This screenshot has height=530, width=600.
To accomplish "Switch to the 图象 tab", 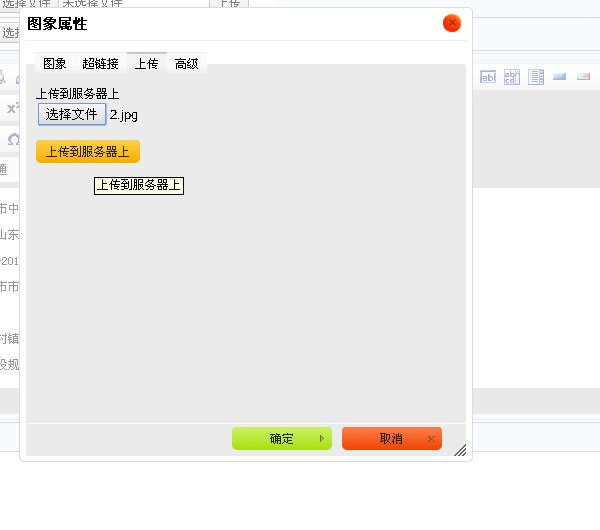I will pos(54,63).
